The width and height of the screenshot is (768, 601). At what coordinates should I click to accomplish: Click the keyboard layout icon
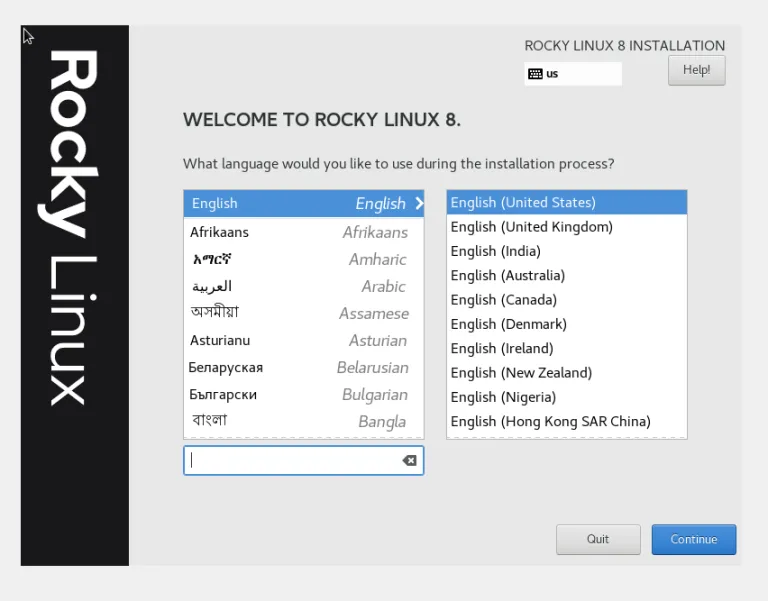535,74
